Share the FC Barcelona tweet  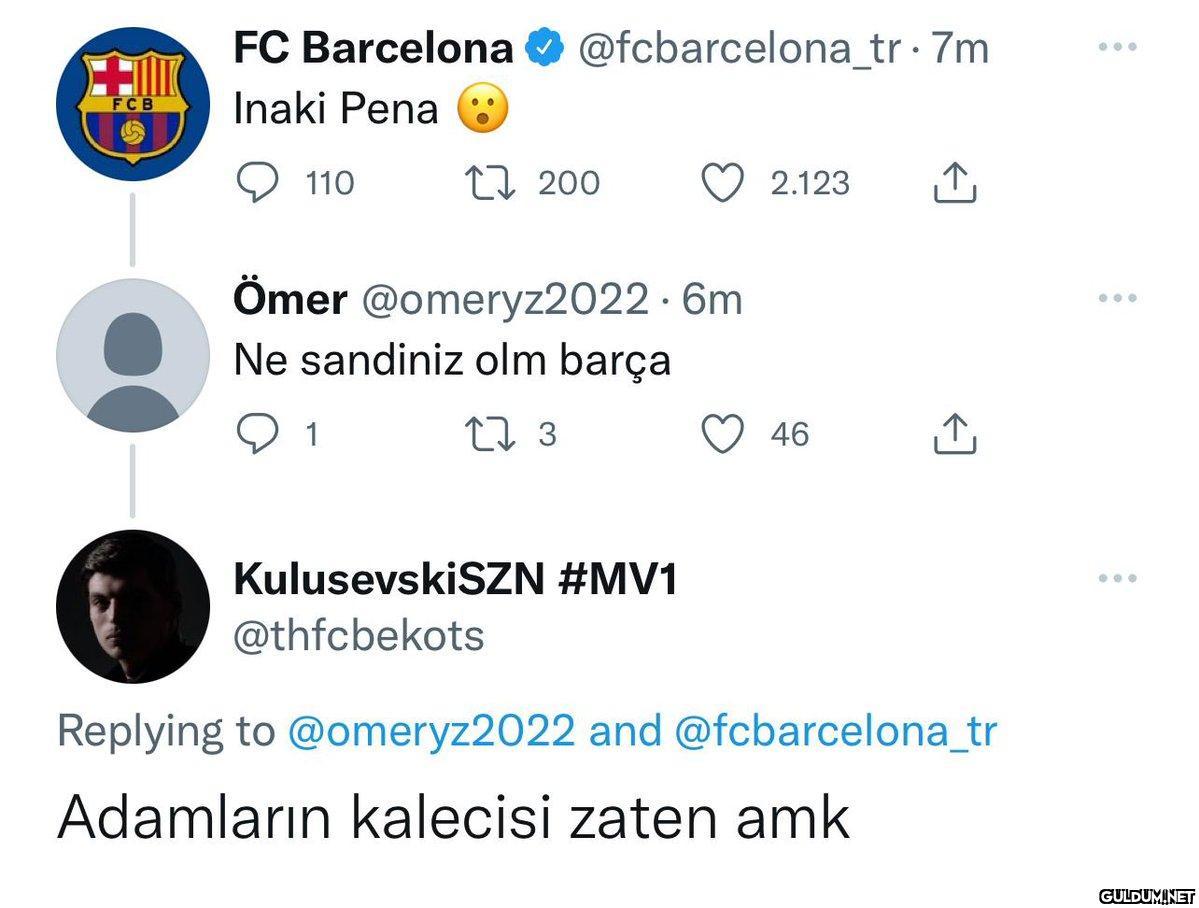tap(955, 182)
